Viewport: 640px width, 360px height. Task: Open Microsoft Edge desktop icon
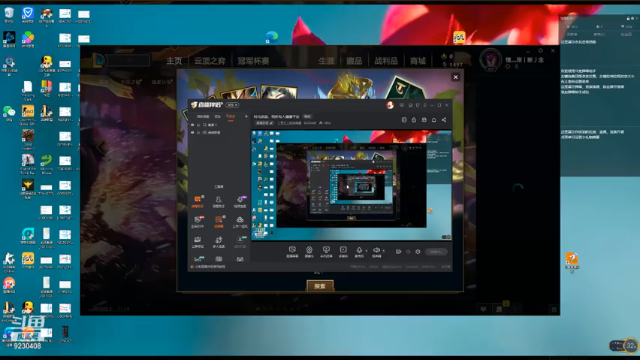(271, 38)
